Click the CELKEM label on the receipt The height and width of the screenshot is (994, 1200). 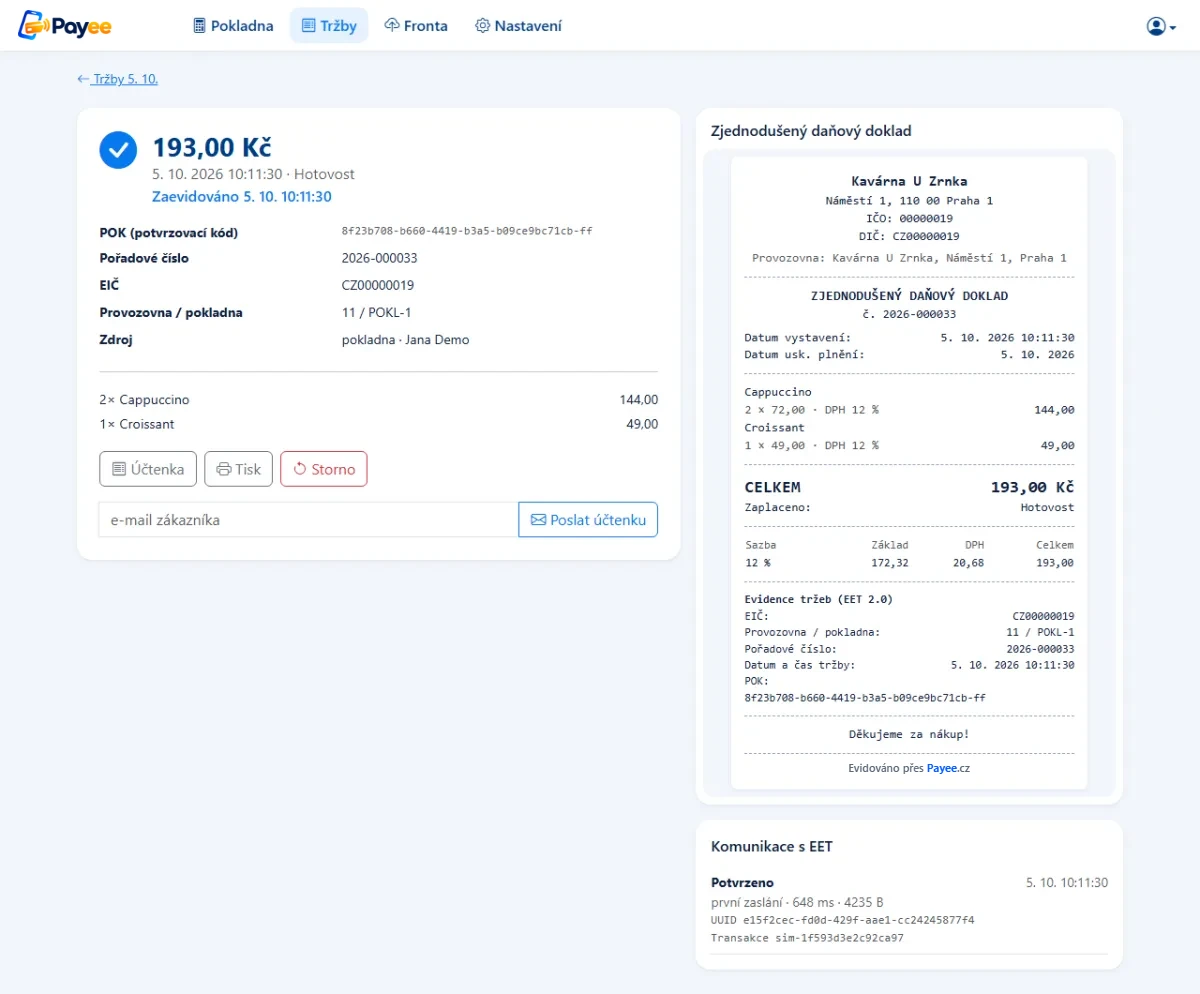coord(773,487)
